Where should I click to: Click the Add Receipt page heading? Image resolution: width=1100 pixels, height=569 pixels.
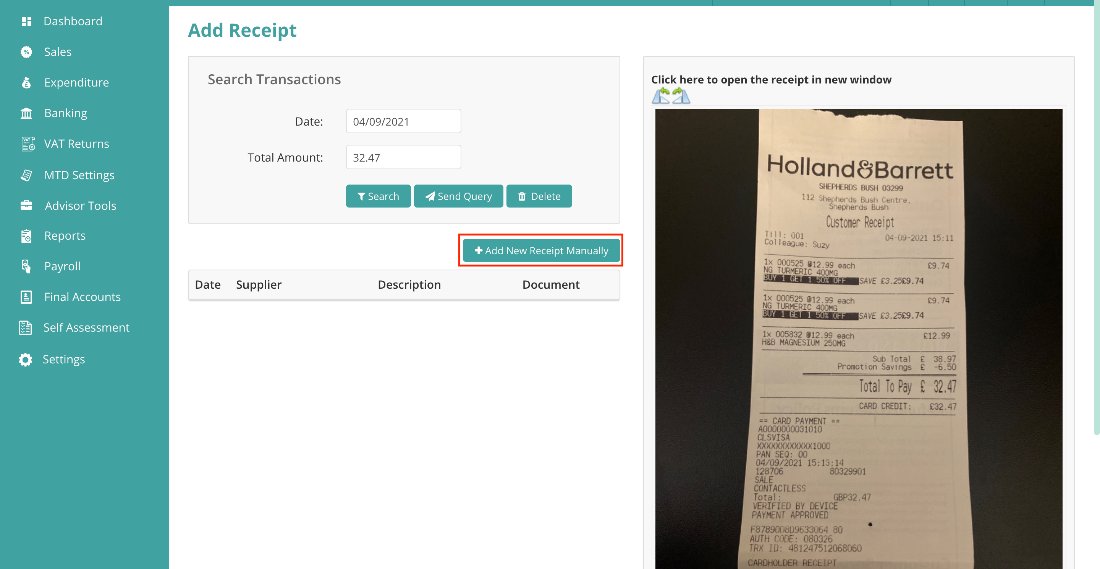(x=242, y=31)
